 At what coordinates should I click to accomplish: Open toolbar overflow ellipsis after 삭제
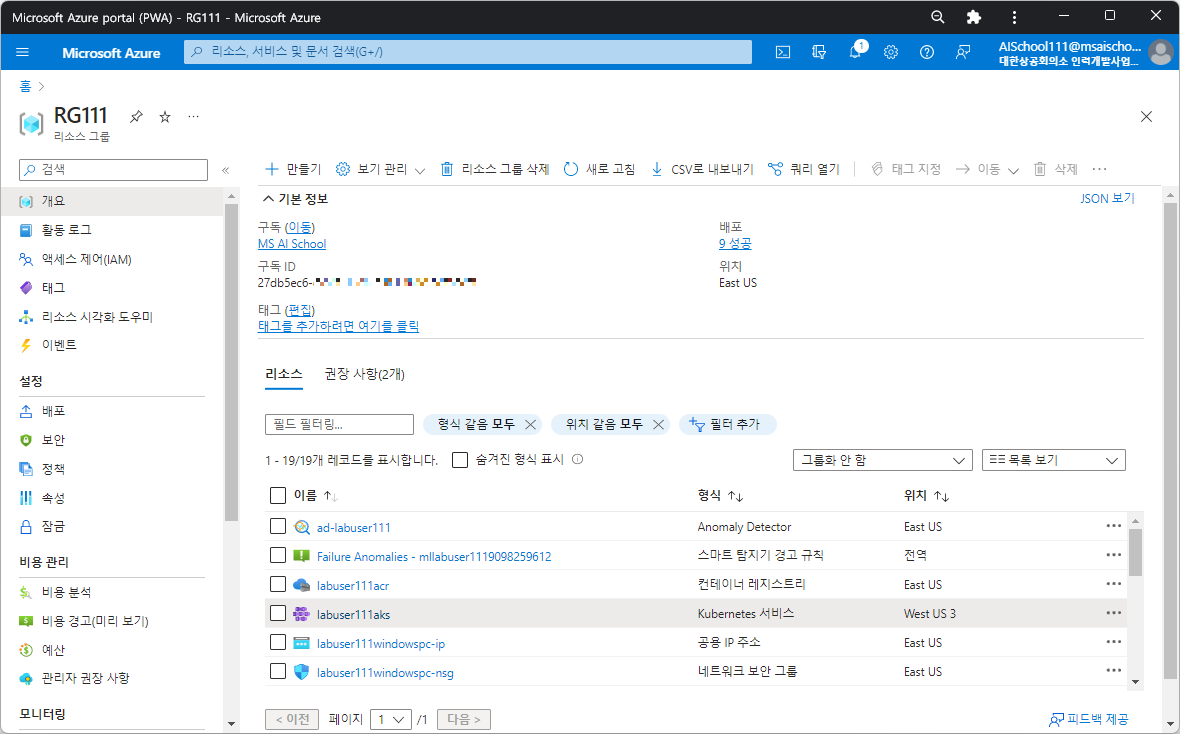click(x=1099, y=169)
